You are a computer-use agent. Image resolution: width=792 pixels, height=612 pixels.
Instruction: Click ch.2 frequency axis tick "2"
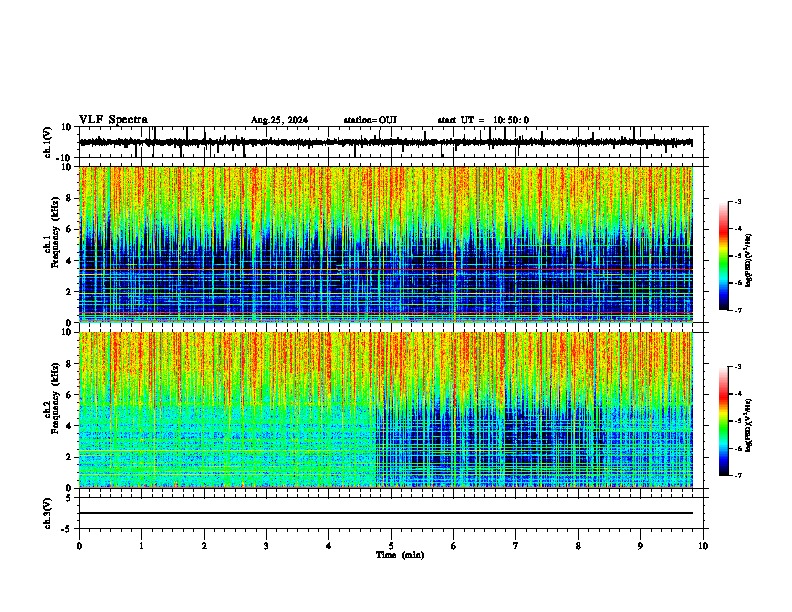click(x=70, y=457)
